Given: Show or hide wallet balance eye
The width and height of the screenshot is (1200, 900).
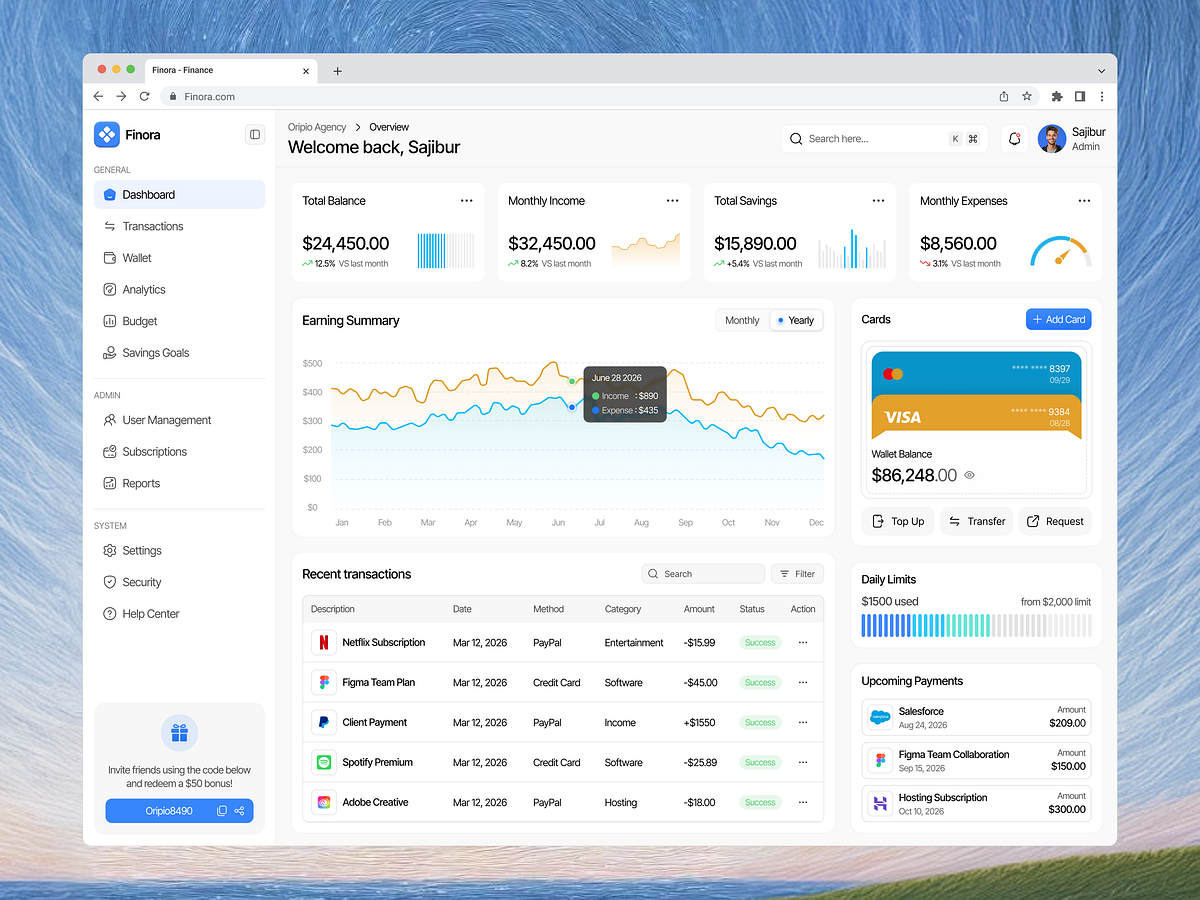Looking at the screenshot, I should [x=969, y=476].
